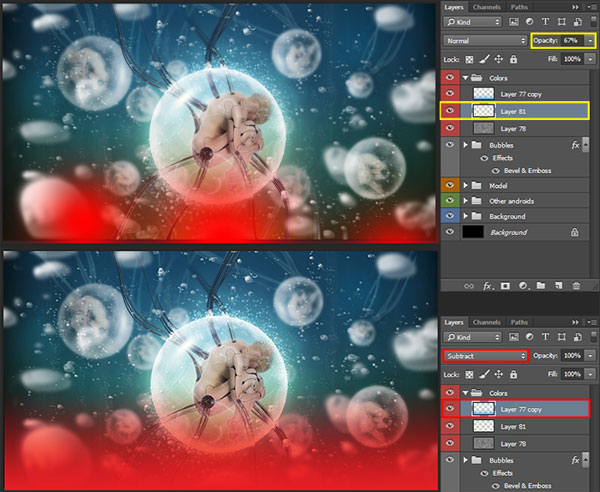Viewport: 600px width, 492px height.
Task: Click the link layers icon at upper panel bottom
Action: [469, 286]
